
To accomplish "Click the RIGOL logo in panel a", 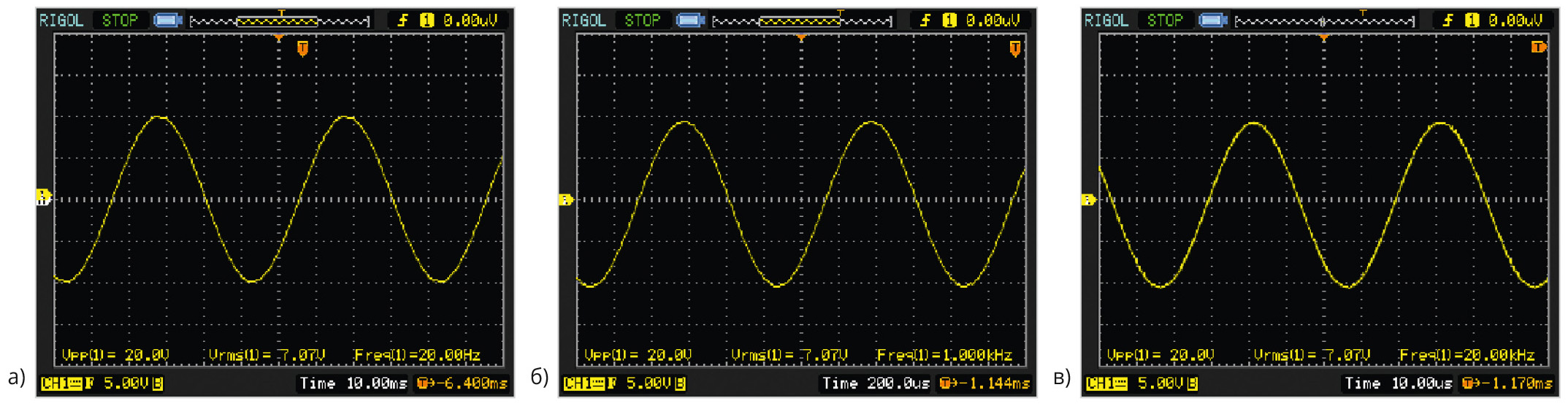I will pyautogui.click(x=61, y=20).
